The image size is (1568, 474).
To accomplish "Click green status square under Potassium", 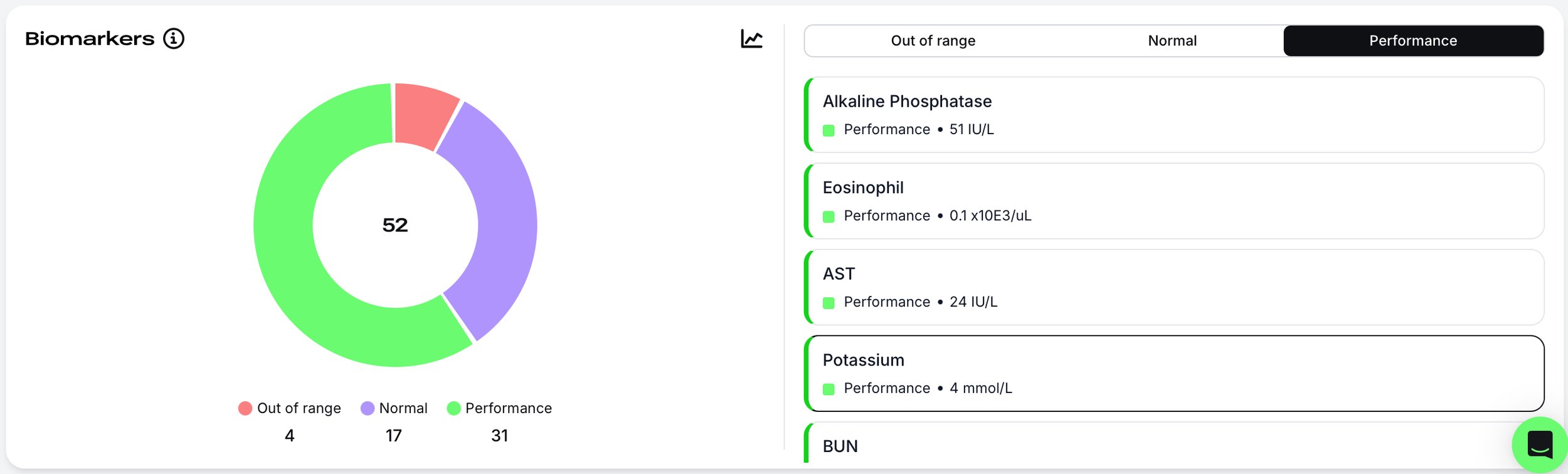I will (x=829, y=389).
